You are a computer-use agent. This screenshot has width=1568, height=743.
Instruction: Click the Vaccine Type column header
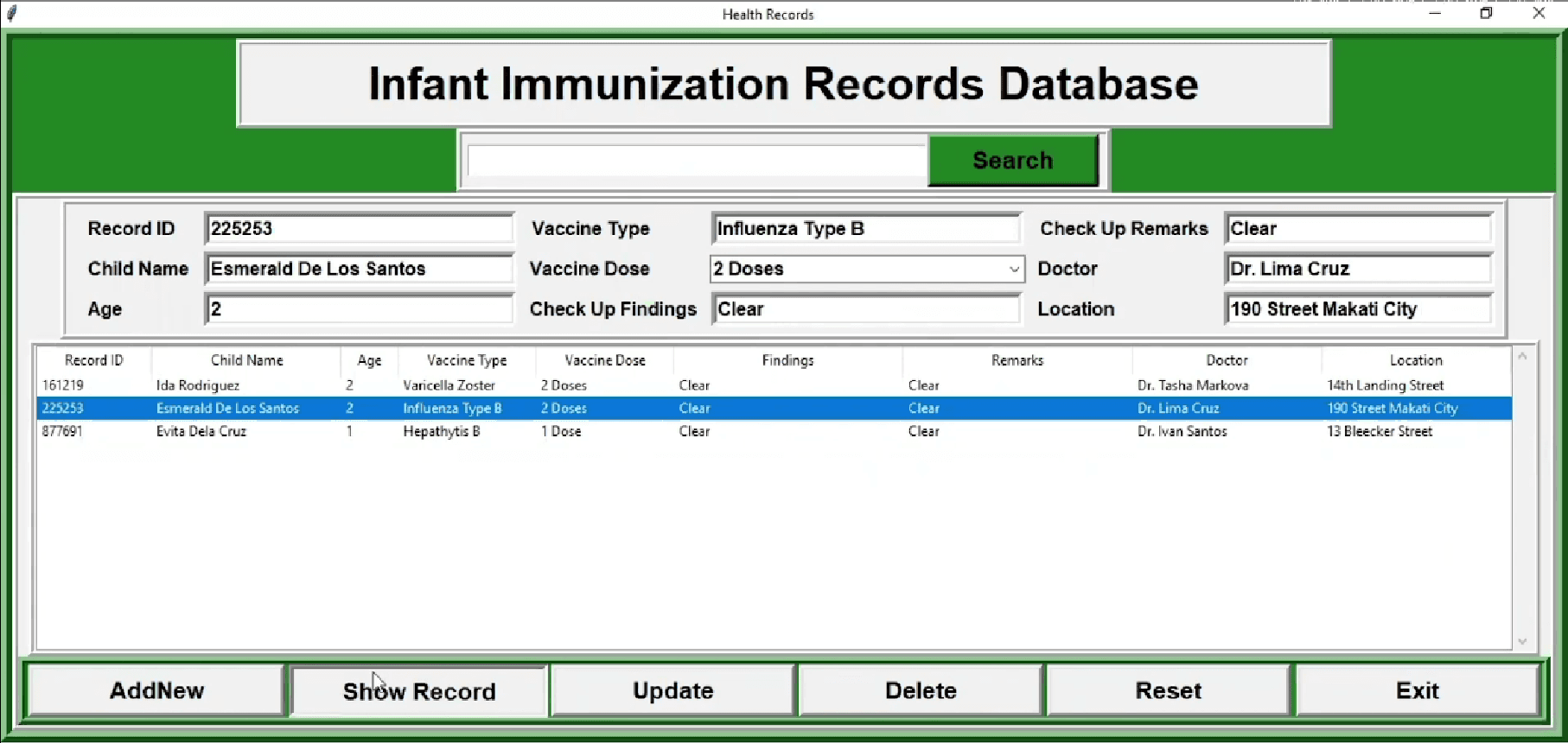tap(467, 360)
